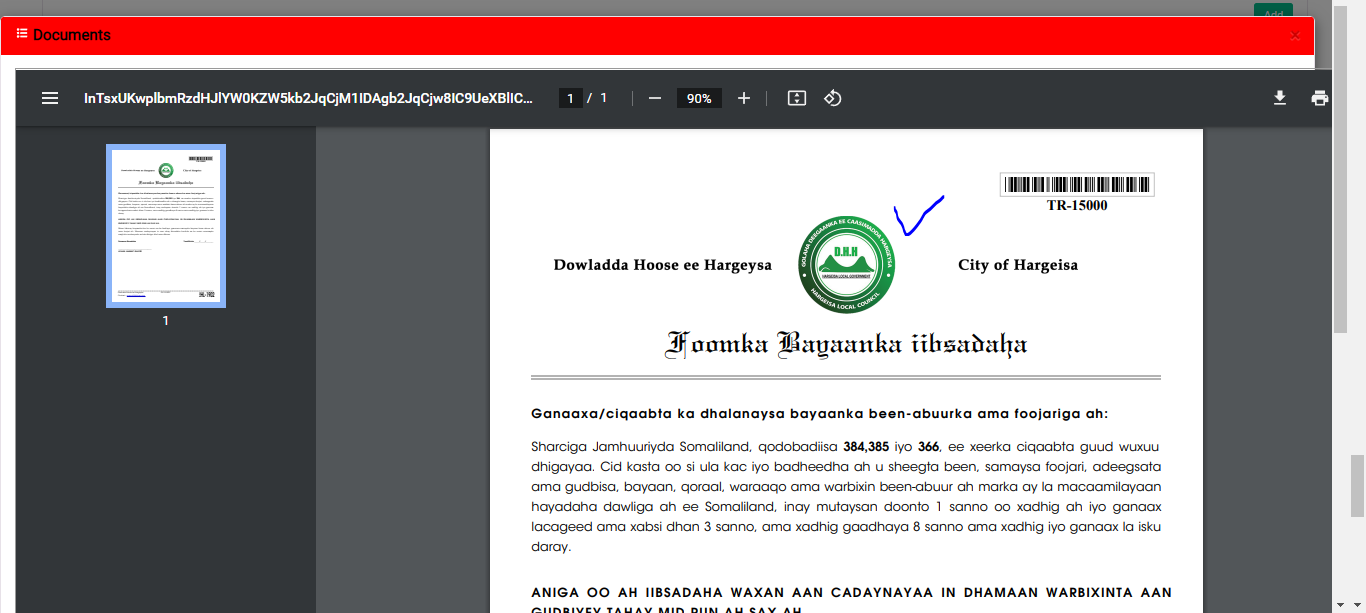Open the PDF viewer sidebar hamburger menu

50,98
